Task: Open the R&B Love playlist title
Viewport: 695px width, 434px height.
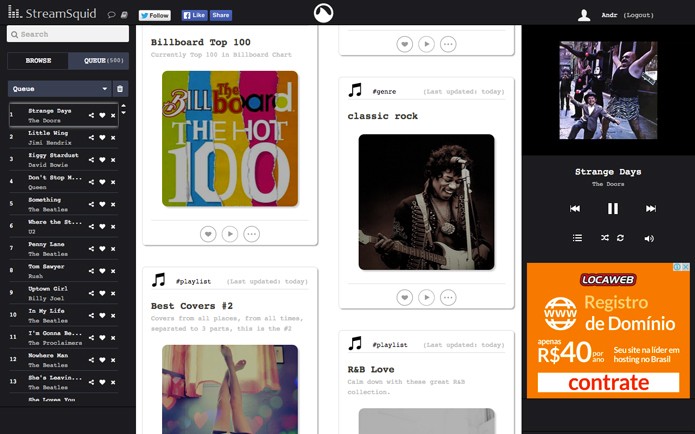Action: pyautogui.click(x=371, y=370)
